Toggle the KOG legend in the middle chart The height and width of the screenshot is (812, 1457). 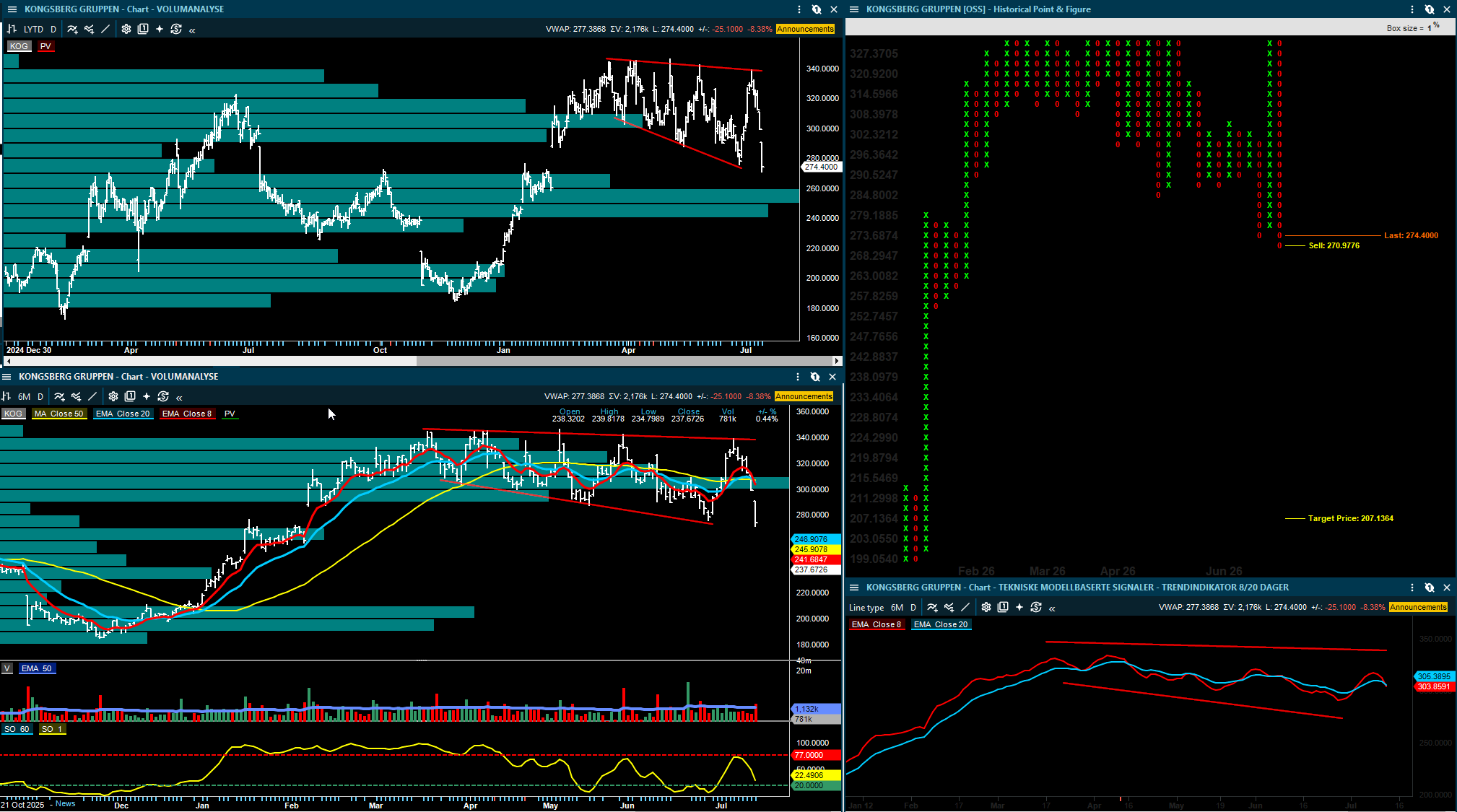pyautogui.click(x=13, y=414)
